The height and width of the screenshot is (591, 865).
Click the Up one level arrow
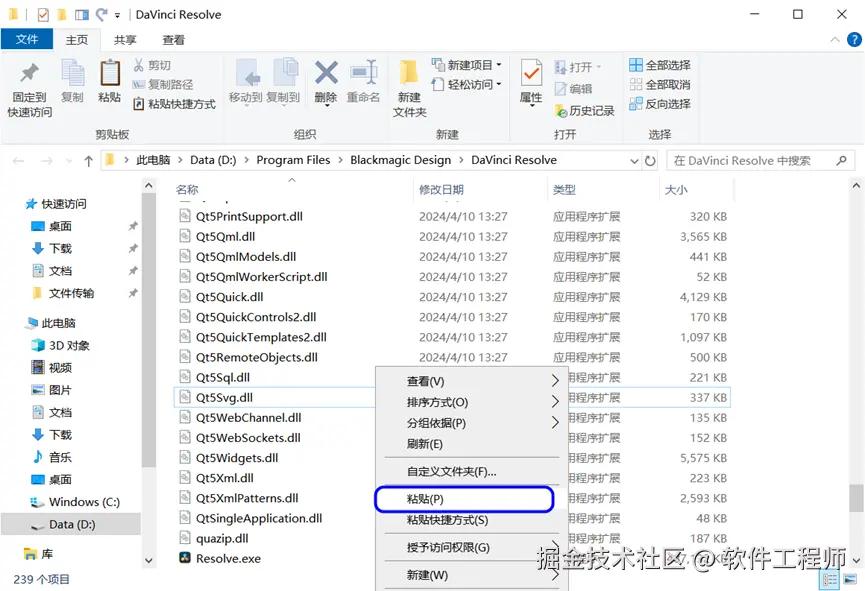[88, 161]
